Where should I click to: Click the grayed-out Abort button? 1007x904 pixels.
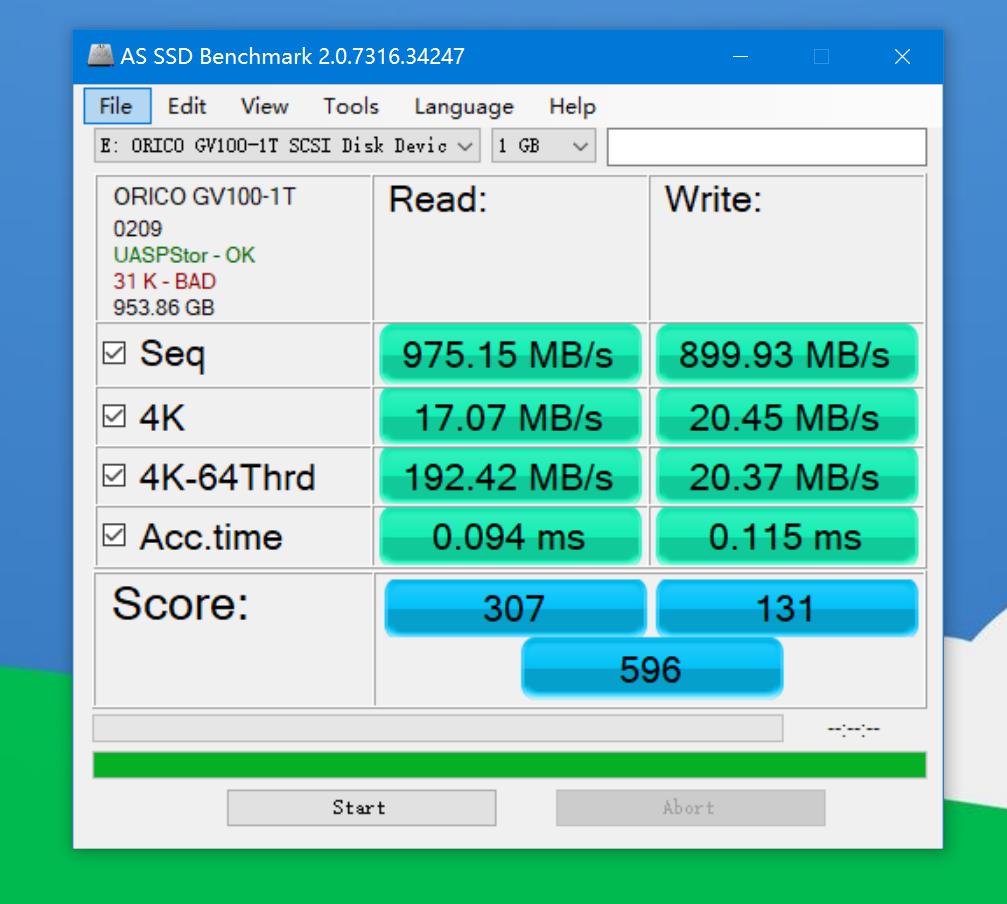click(x=690, y=808)
